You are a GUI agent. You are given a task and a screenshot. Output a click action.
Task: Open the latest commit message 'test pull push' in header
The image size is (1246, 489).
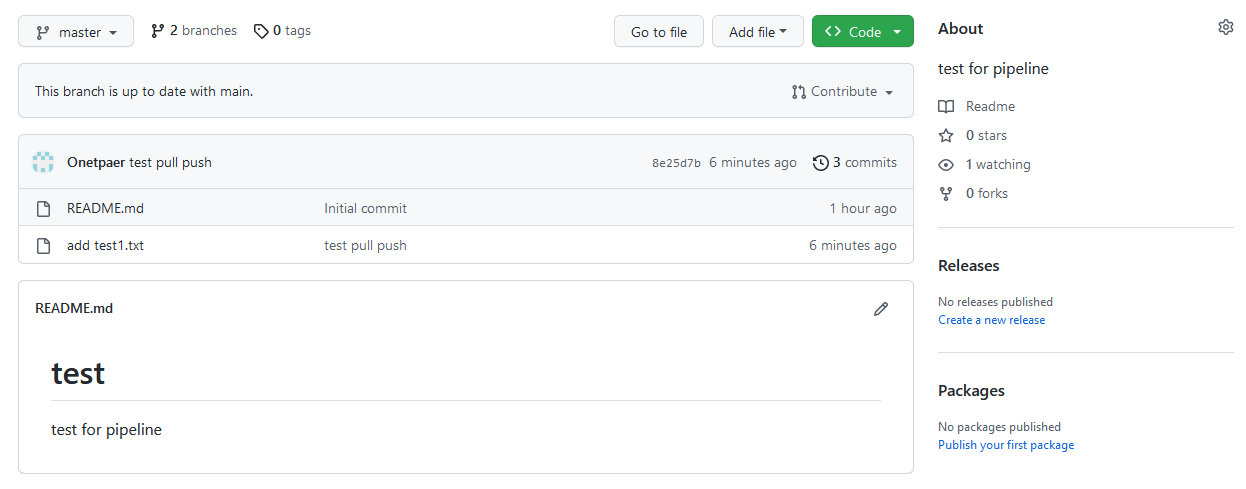(171, 162)
